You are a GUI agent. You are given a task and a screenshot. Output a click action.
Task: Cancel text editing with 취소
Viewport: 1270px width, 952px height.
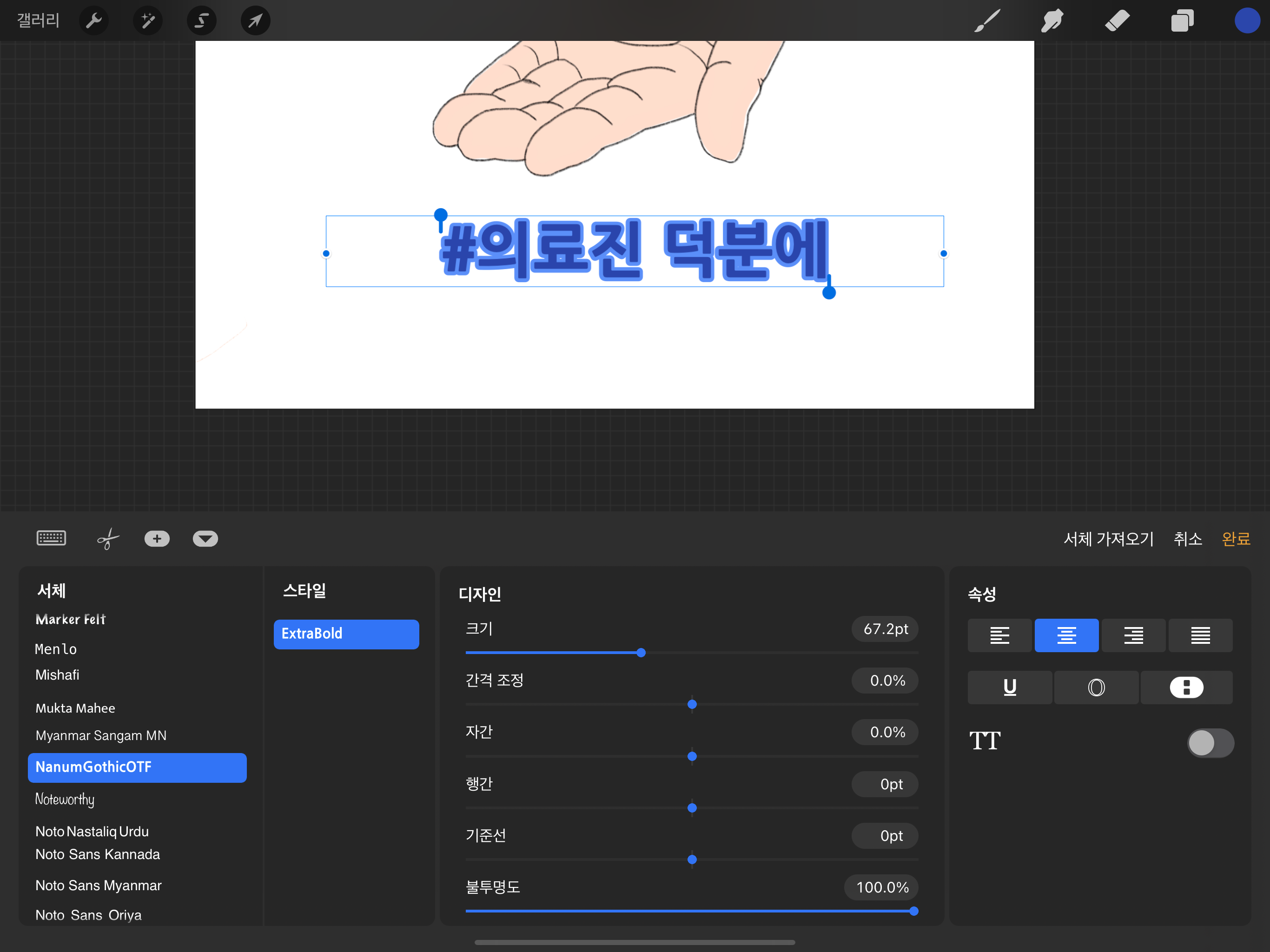pos(1187,539)
